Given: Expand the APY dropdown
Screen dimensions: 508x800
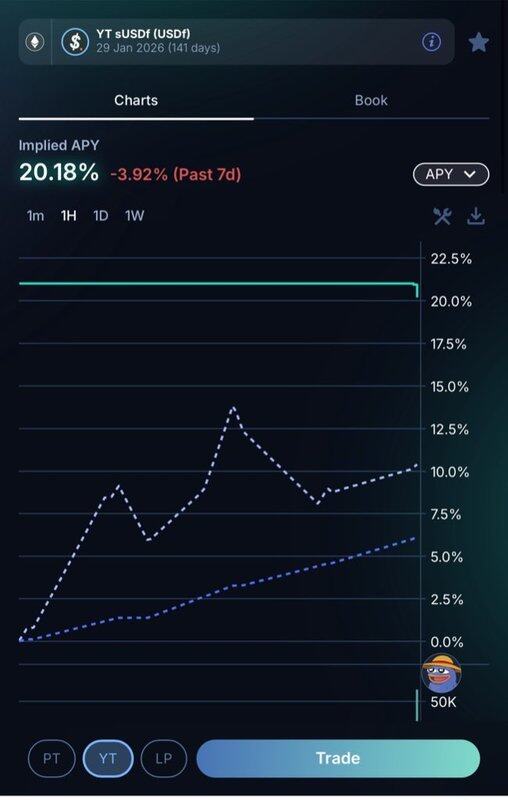Looking at the screenshot, I should click(x=451, y=174).
